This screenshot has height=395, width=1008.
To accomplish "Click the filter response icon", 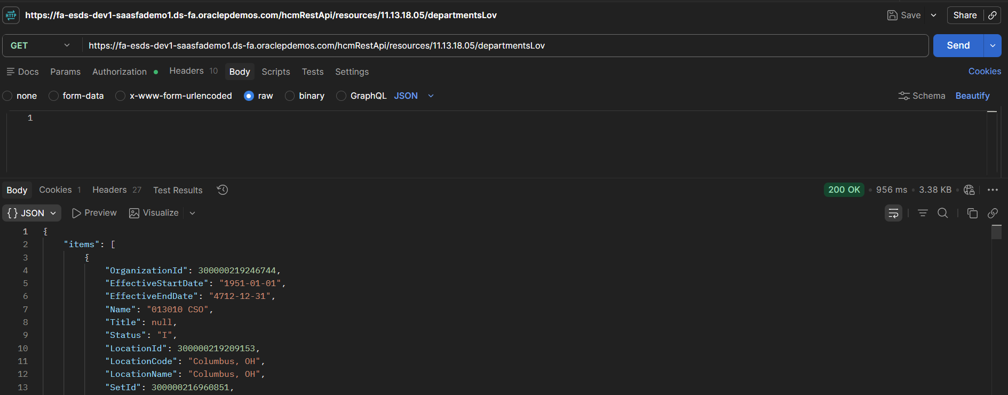I will (922, 213).
